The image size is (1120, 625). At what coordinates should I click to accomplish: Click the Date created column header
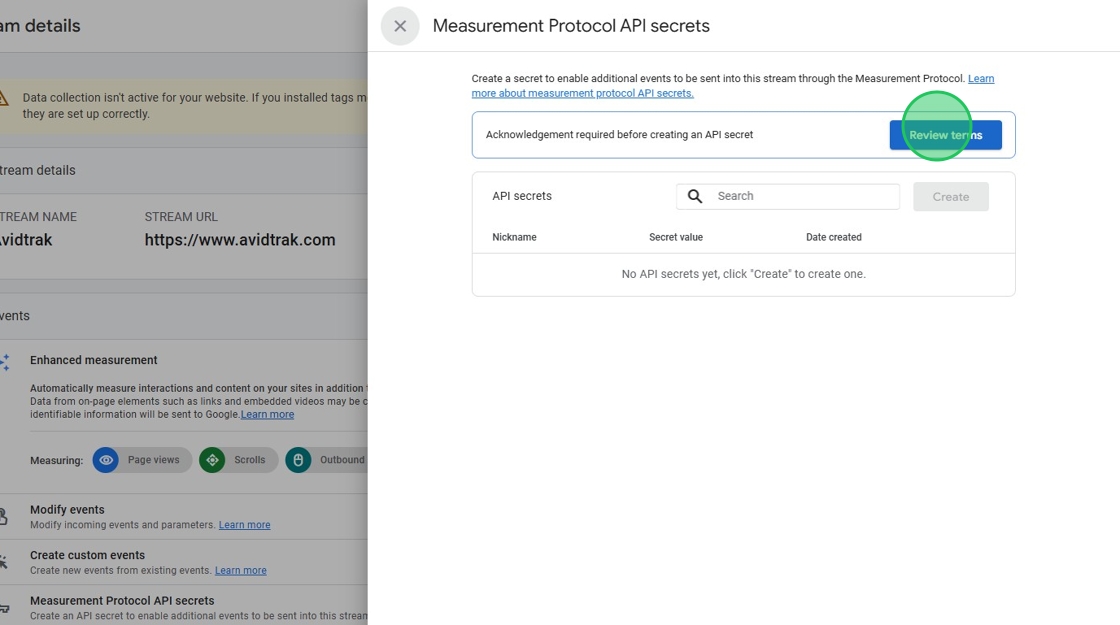click(834, 237)
